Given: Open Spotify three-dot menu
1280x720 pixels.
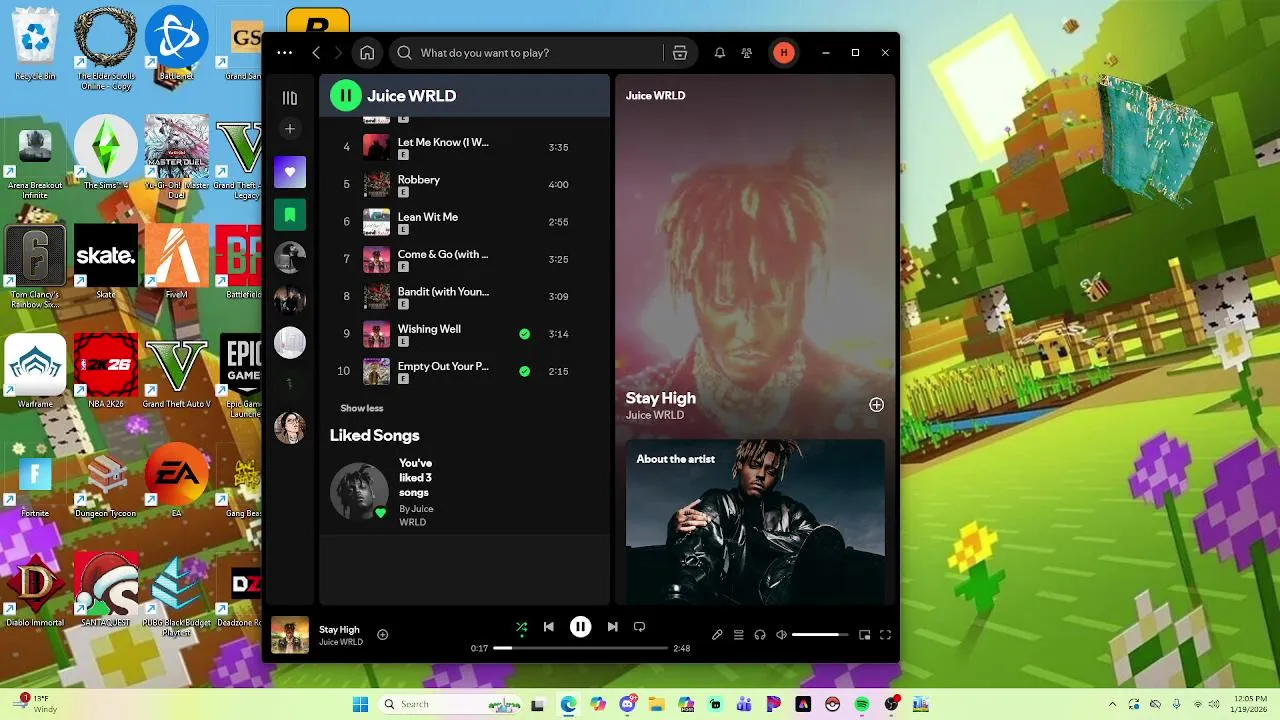Looking at the screenshot, I should (x=285, y=53).
